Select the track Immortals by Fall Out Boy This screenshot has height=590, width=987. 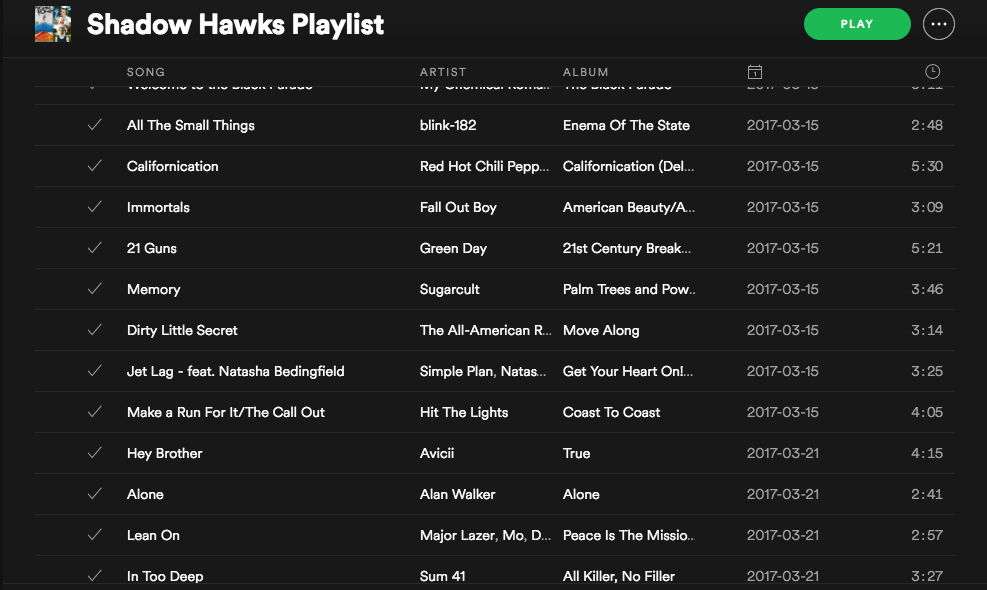coord(157,207)
